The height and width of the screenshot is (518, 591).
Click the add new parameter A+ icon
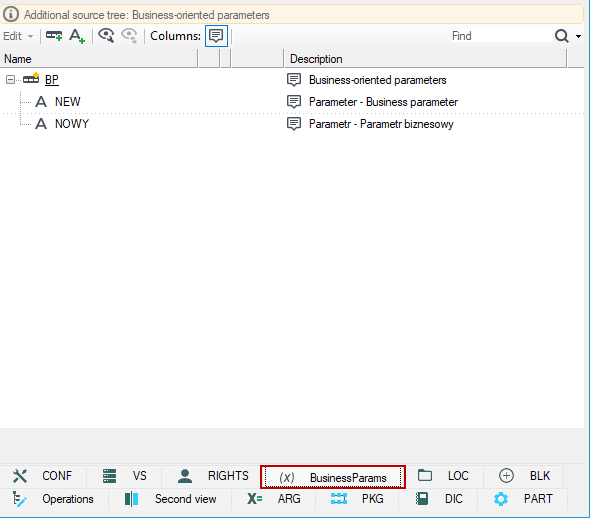tap(77, 36)
